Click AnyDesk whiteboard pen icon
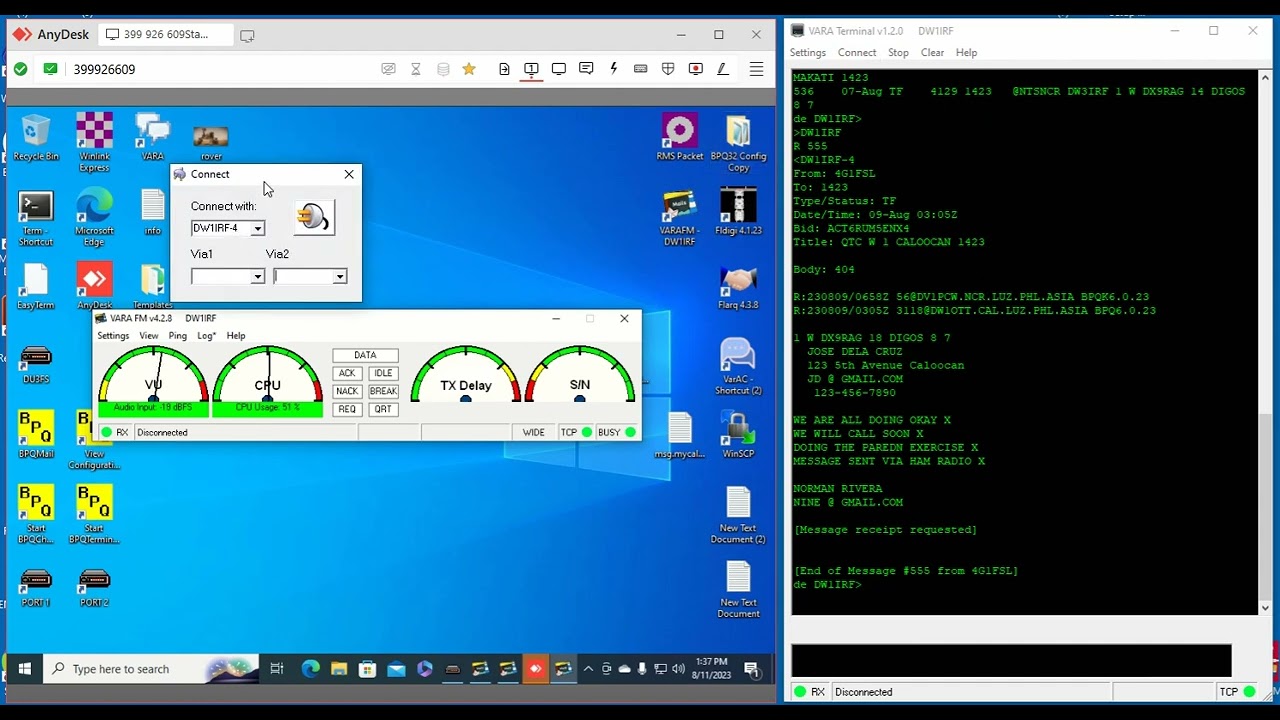Viewport: 1280px width, 720px height. click(x=722, y=69)
